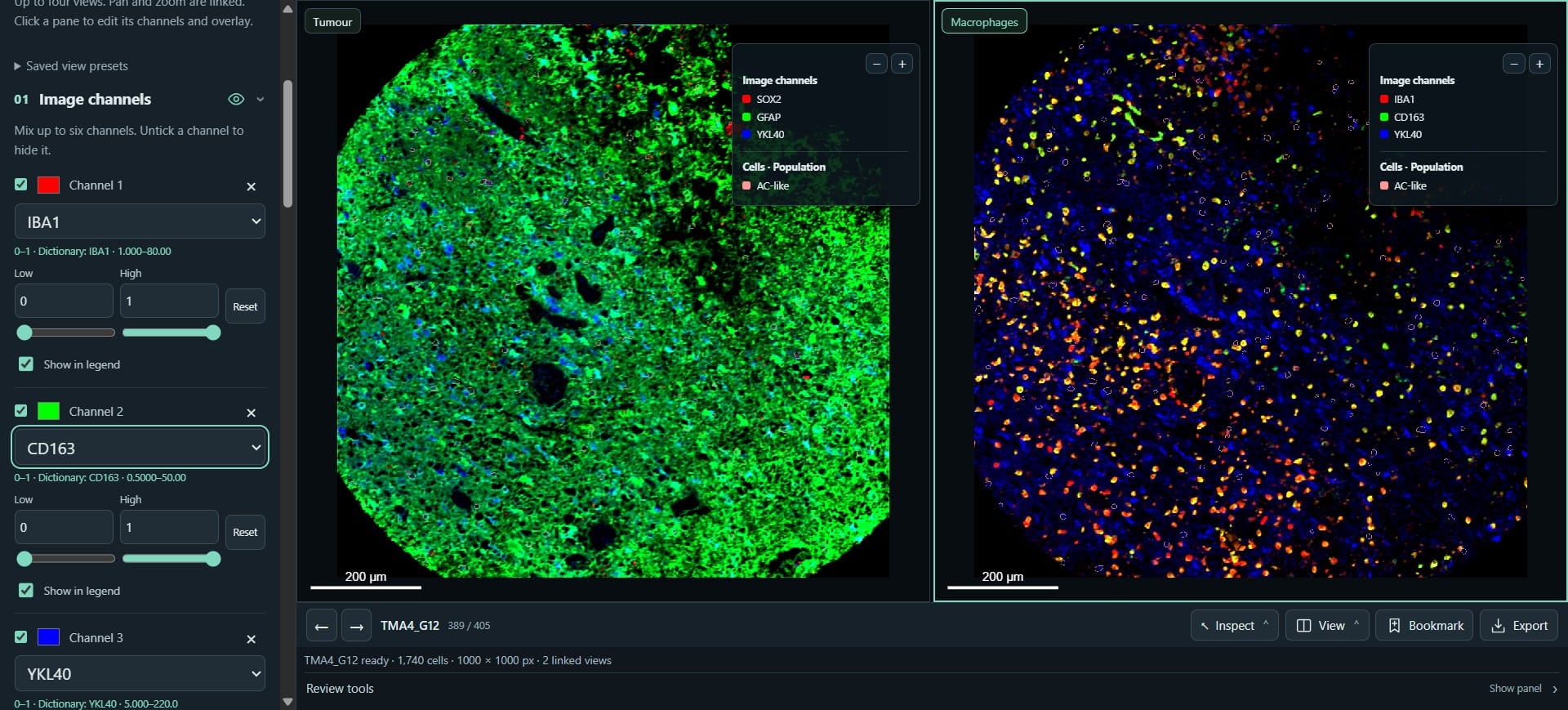
Task: Remove Channel 2 with its X icon
Action: pos(251,413)
